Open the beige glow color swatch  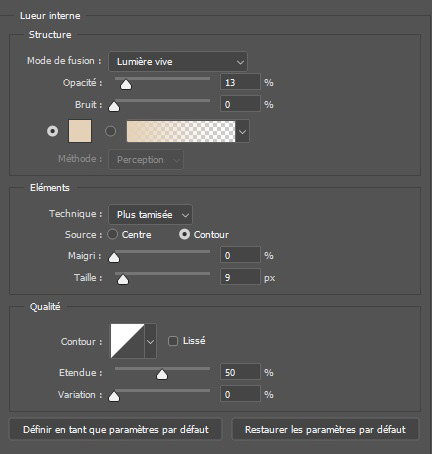pyautogui.click(x=80, y=131)
